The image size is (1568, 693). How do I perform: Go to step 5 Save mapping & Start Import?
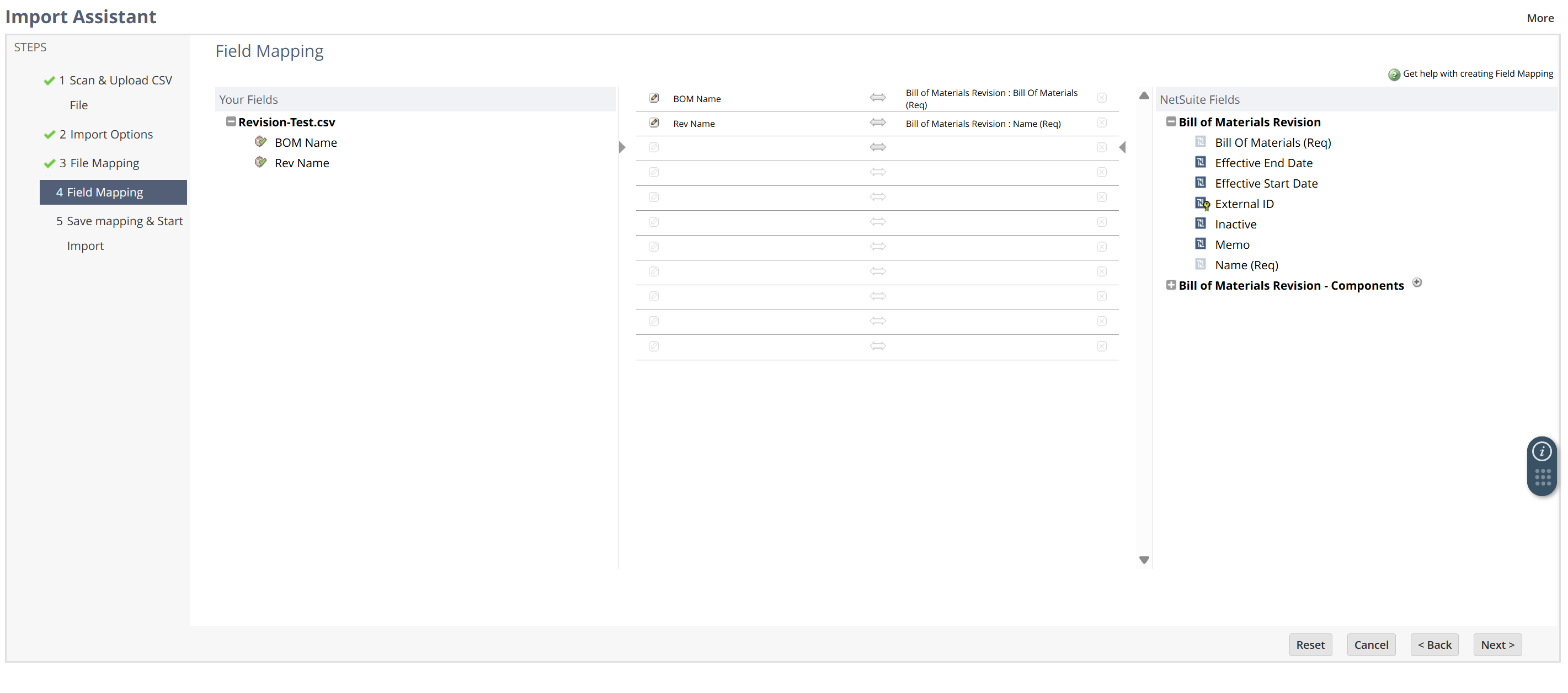119,234
